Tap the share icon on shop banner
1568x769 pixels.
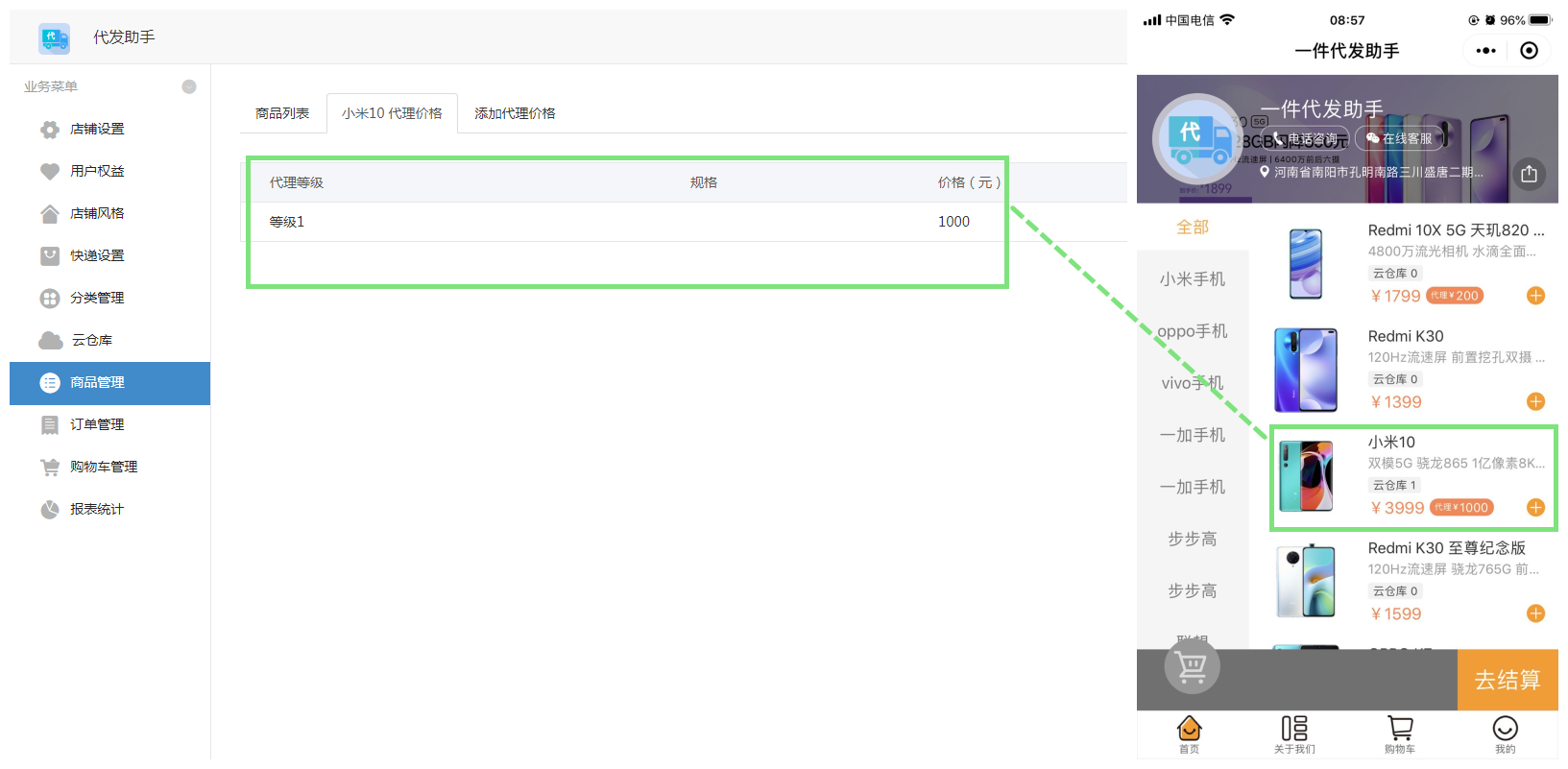point(1530,174)
